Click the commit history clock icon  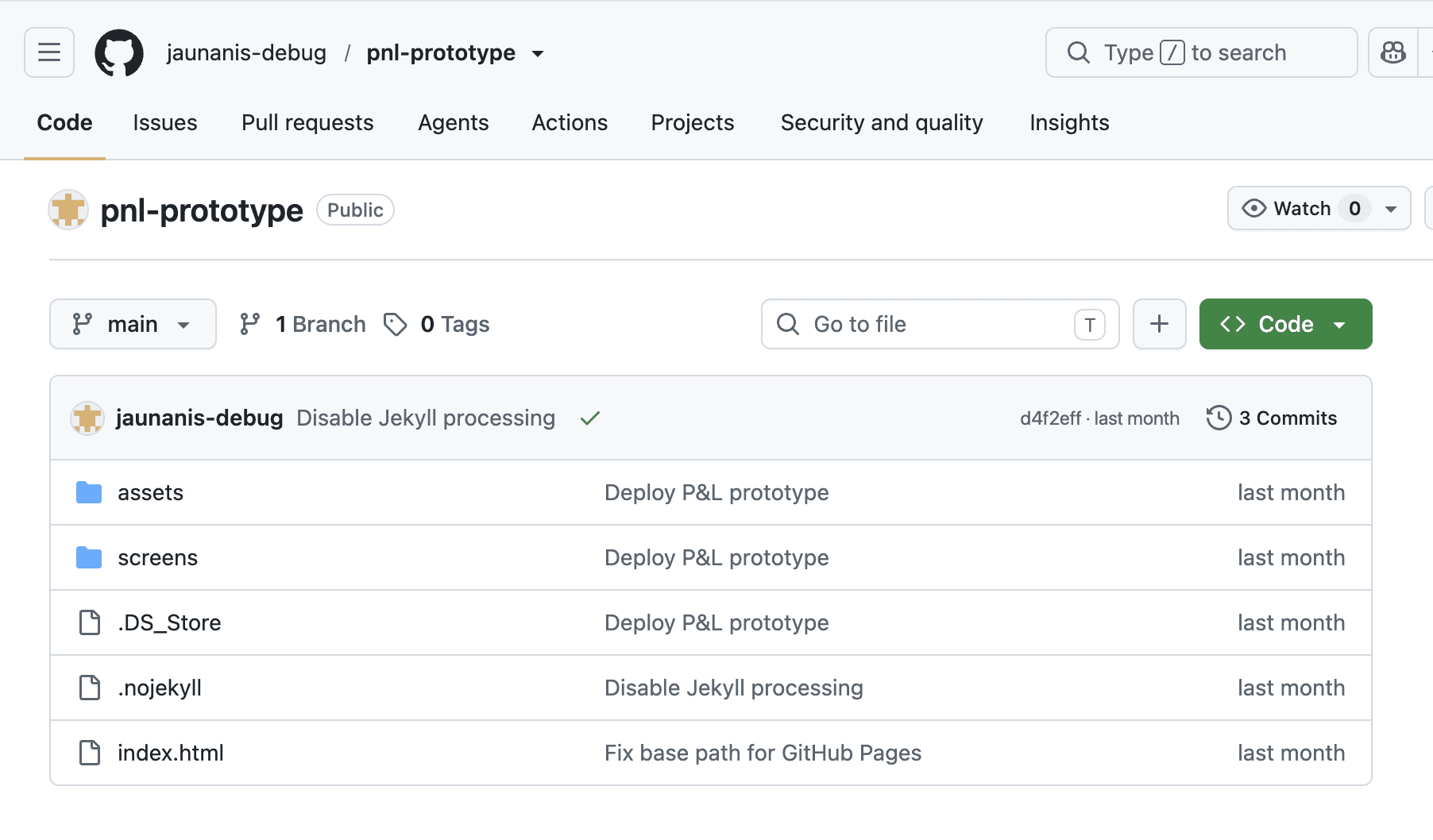pyautogui.click(x=1219, y=418)
